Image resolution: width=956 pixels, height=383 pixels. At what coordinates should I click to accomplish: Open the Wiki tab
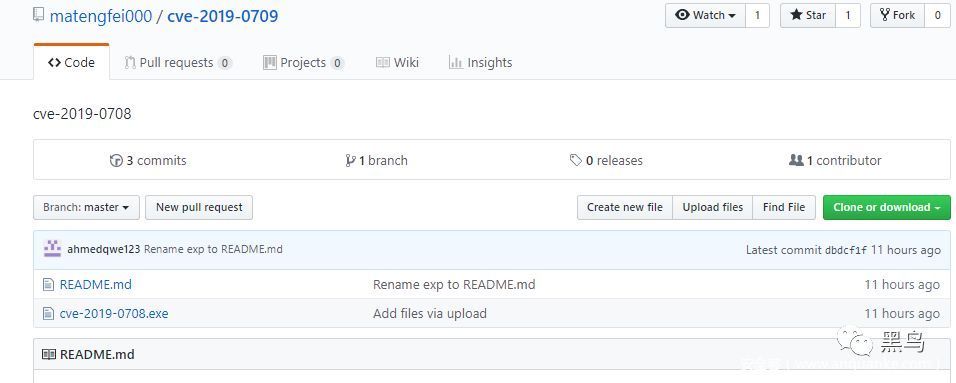coord(398,62)
